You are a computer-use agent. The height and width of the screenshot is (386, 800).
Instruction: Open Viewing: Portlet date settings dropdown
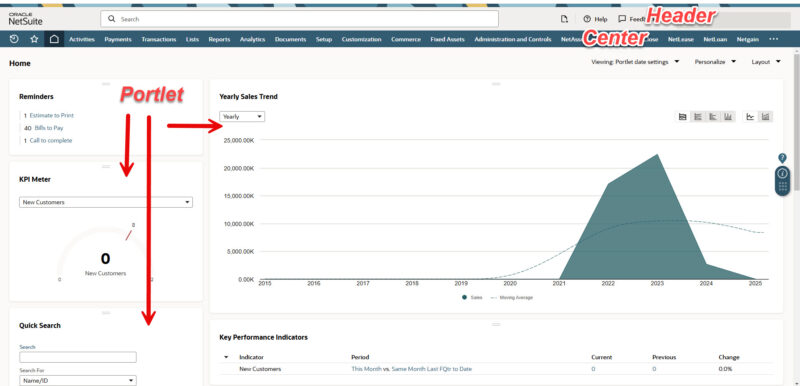pos(635,62)
